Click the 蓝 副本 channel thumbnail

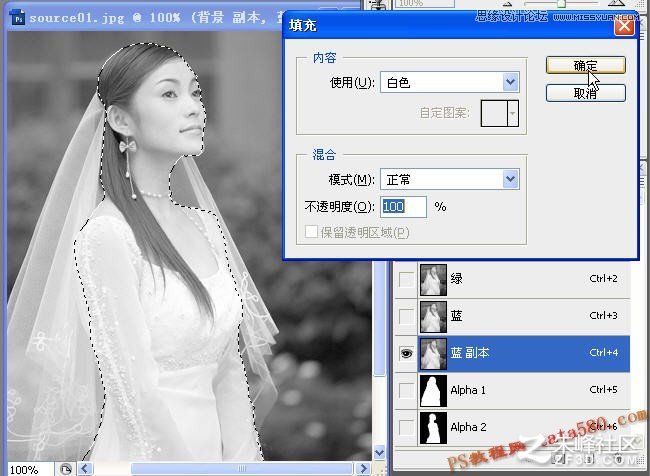tap(433, 353)
